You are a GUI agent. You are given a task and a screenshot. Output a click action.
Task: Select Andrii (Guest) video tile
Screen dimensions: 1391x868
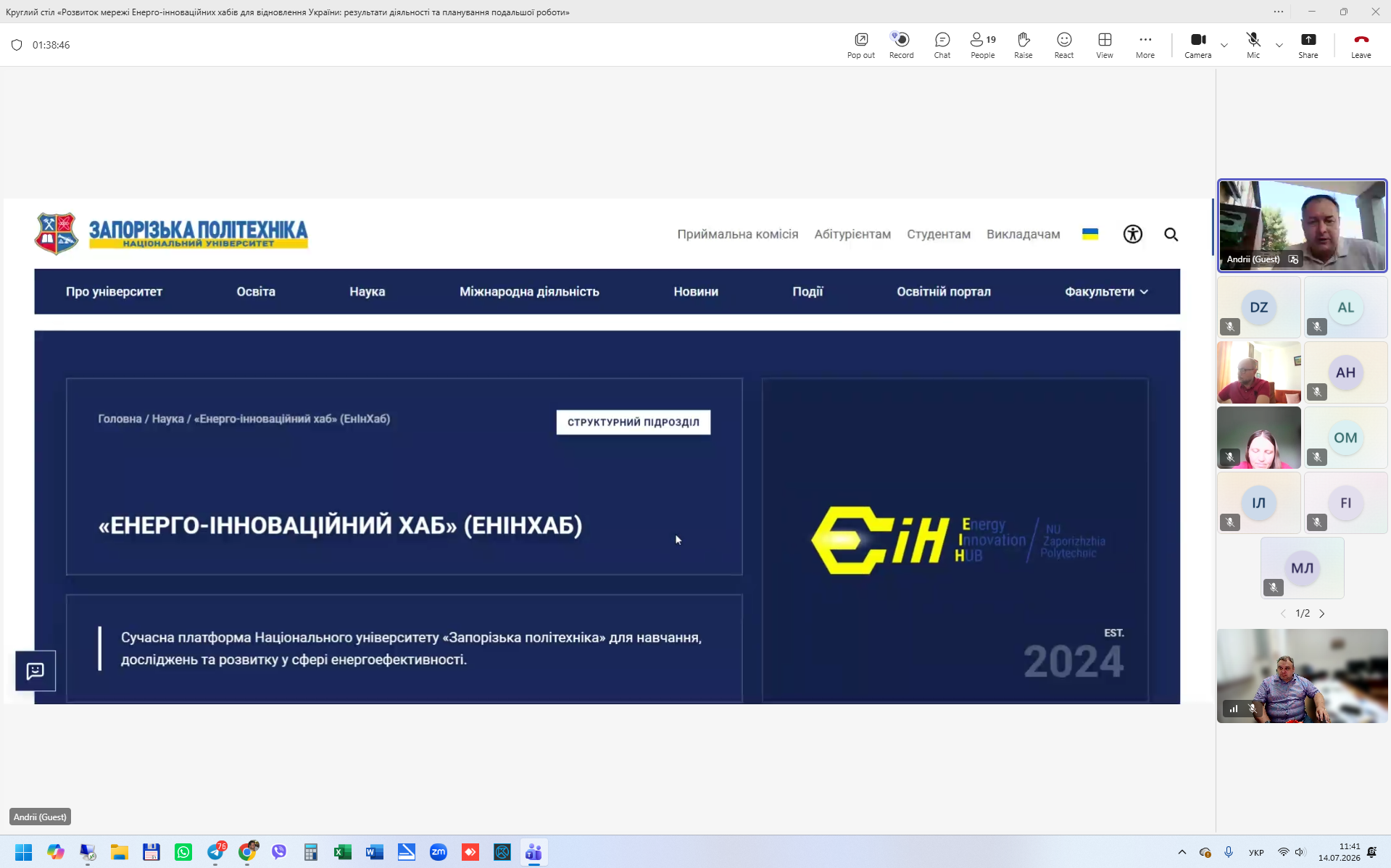pos(1302,225)
